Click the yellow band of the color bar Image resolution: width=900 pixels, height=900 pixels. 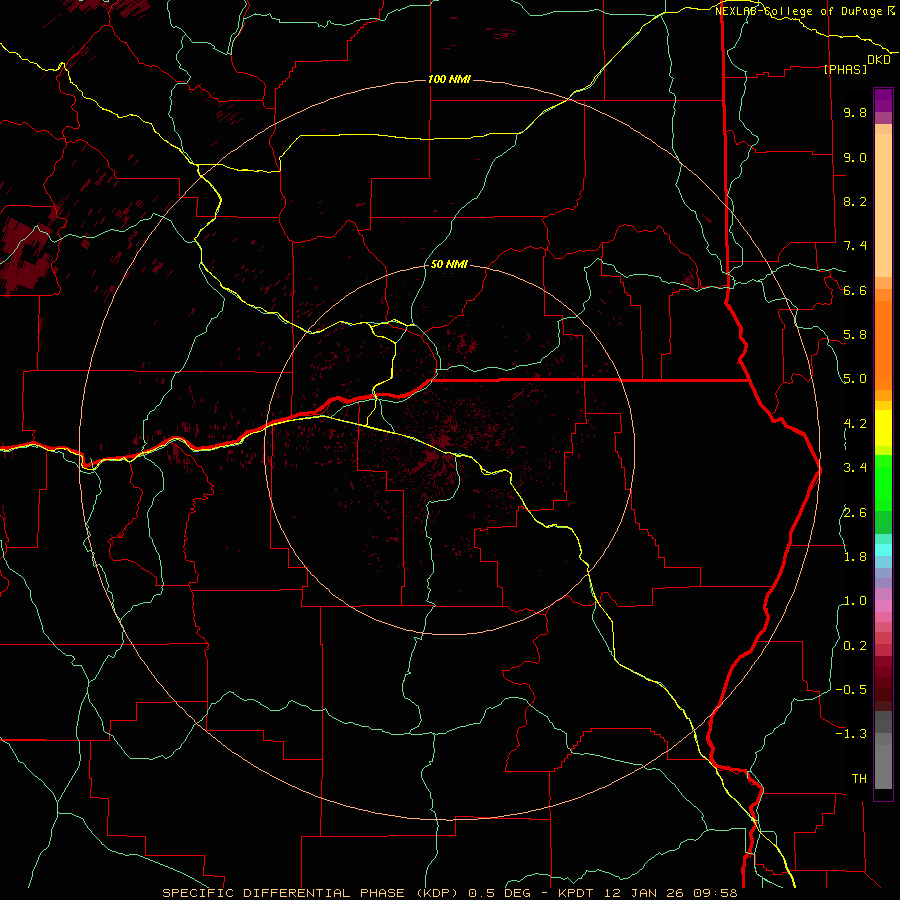(883, 428)
